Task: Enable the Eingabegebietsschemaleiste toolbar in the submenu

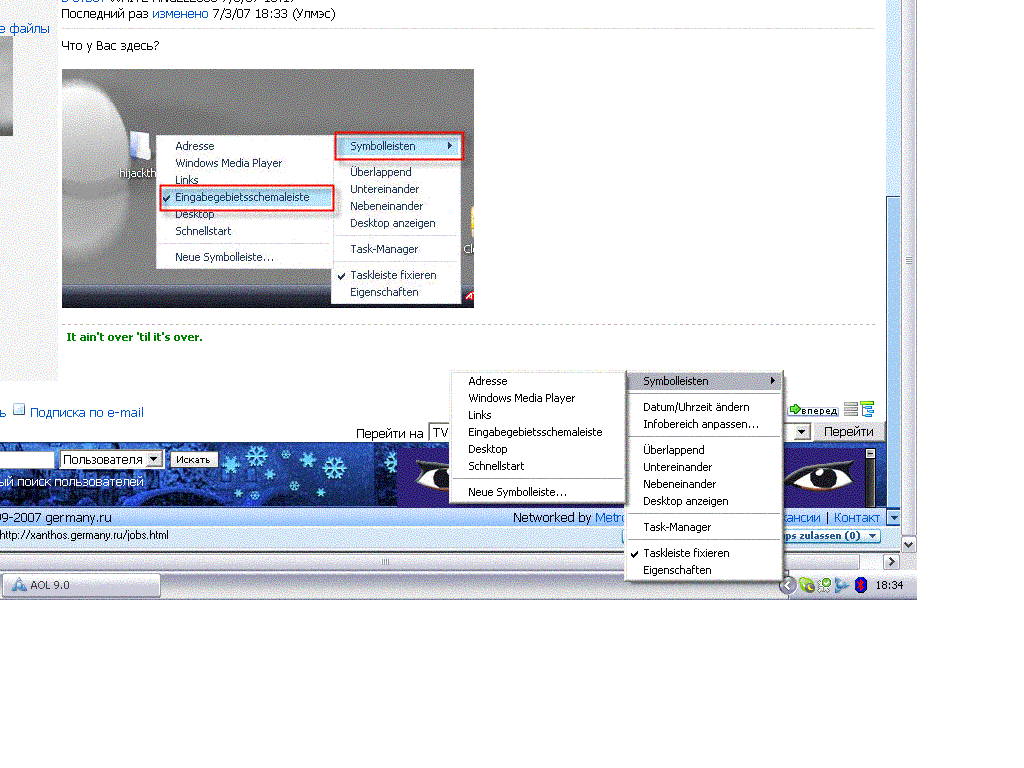Action: click(535, 432)
